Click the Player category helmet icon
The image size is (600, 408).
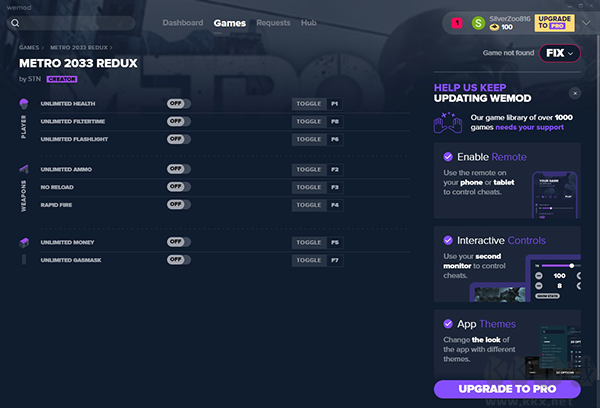click(x=24, y=103)
